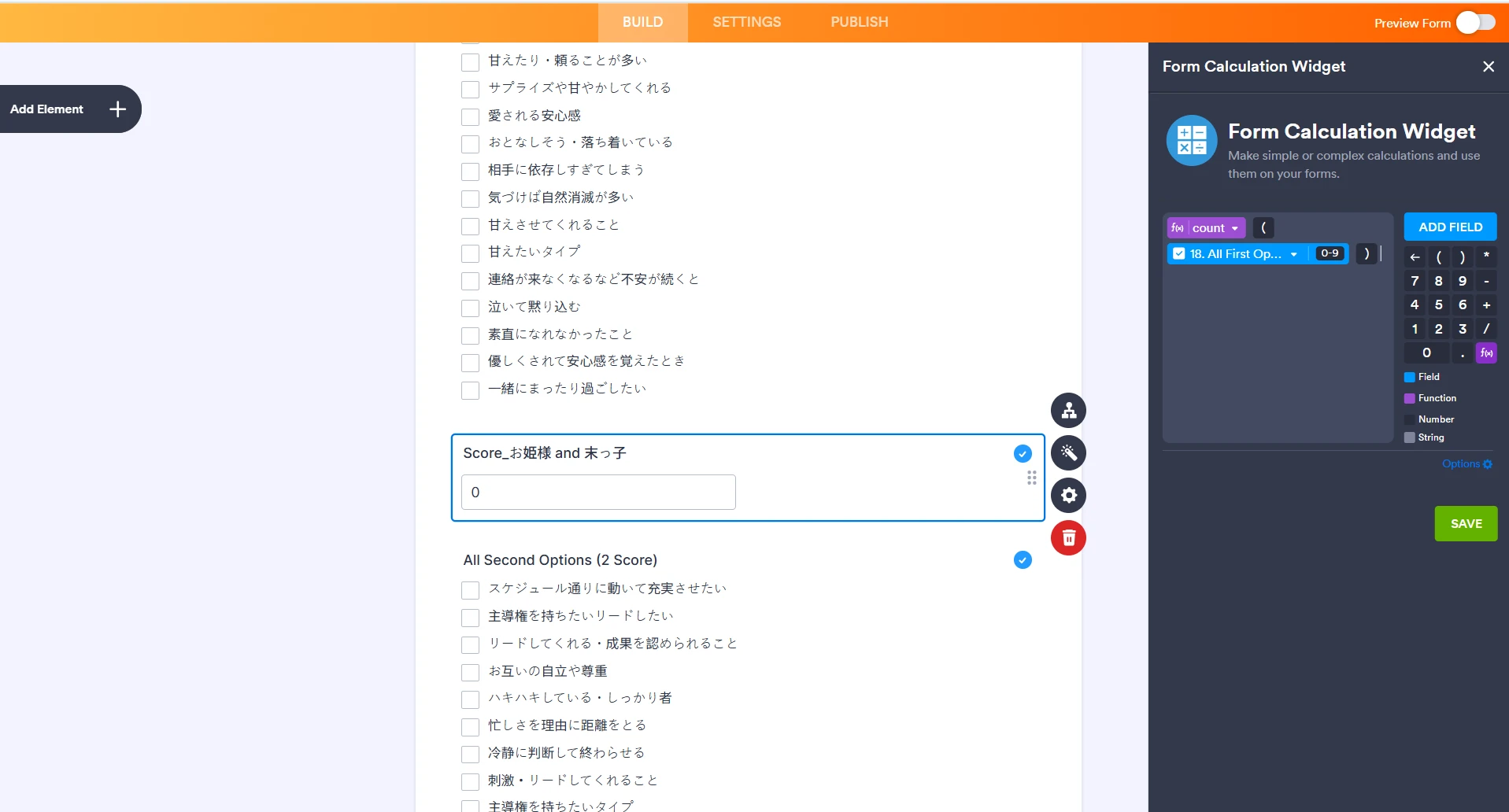Check the 甘えたり・頼ることが多い option
1509x812 pixels.
point(470,61)
